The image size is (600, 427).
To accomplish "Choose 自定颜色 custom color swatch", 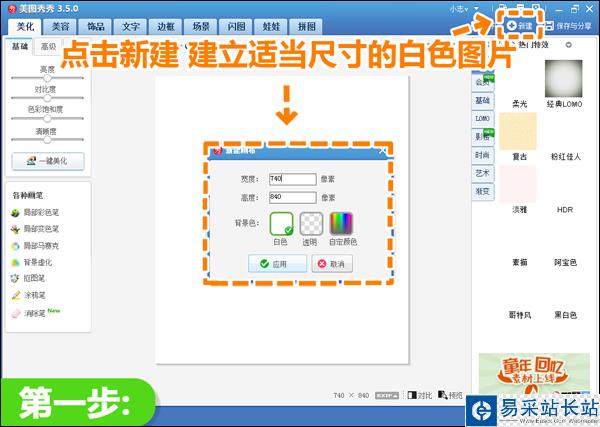I will [x=341, y=224].
